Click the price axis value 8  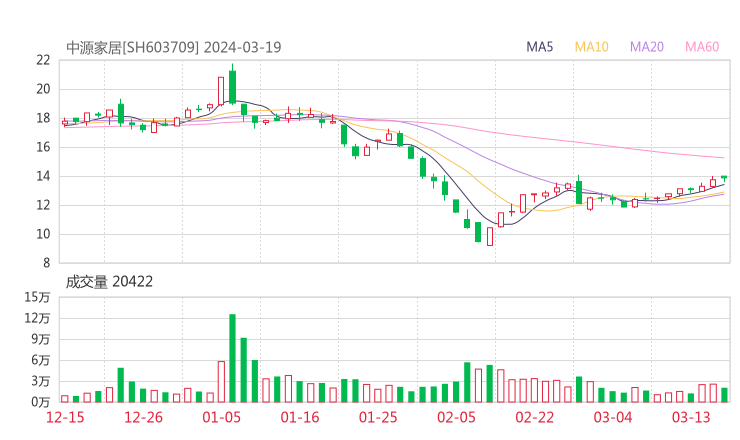[46, 263]
